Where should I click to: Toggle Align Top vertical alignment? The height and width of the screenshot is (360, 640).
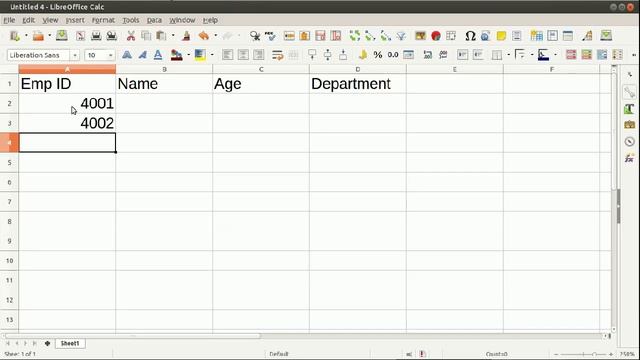click(312, 55)
